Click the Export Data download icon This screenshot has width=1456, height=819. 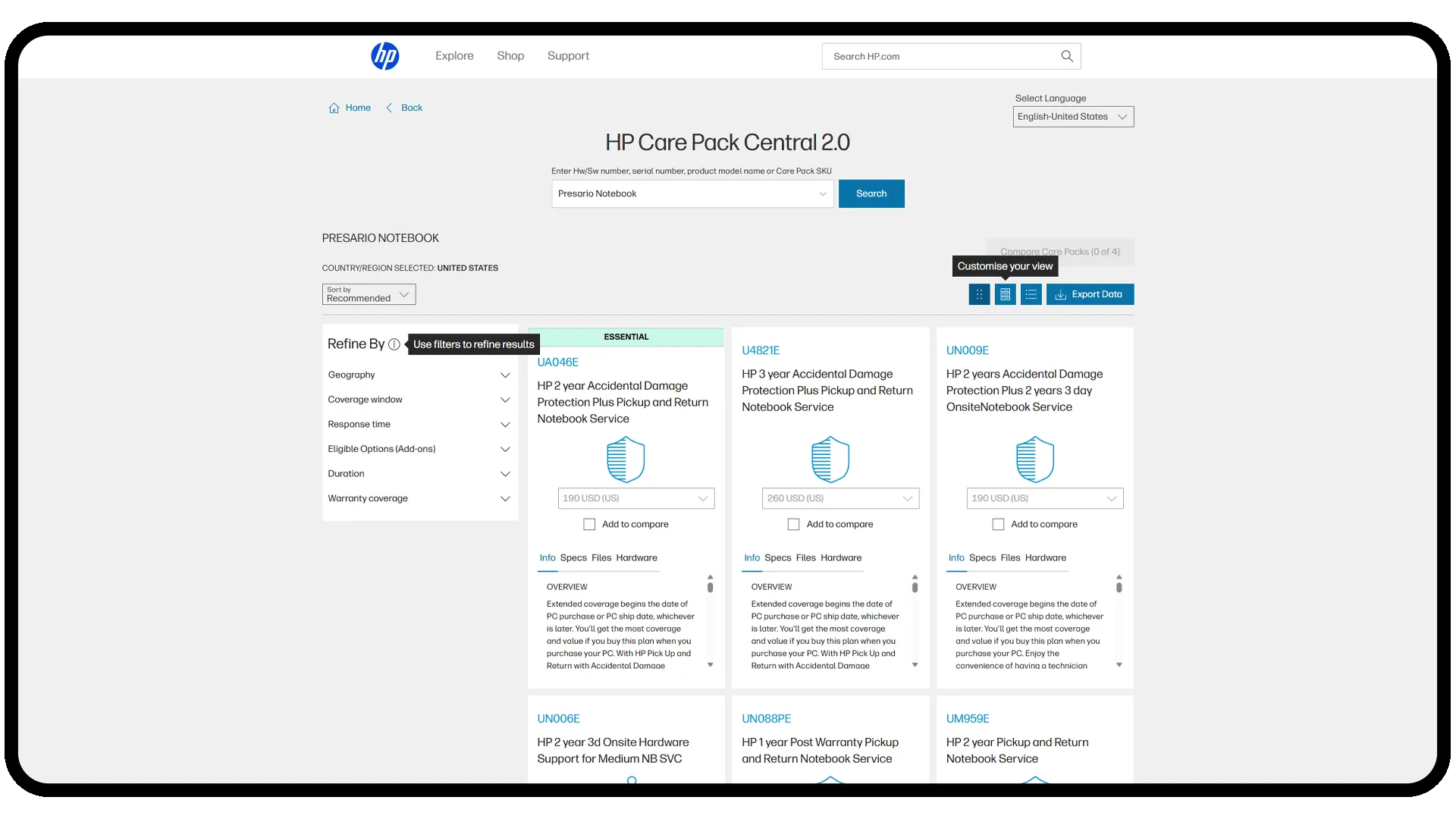(1059, 294)
